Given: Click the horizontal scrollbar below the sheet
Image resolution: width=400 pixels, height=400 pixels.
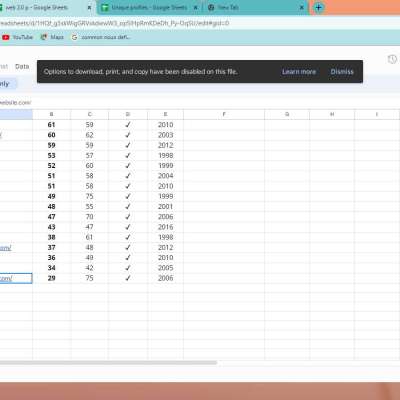Looking at the screenshot, I should 108,362.
